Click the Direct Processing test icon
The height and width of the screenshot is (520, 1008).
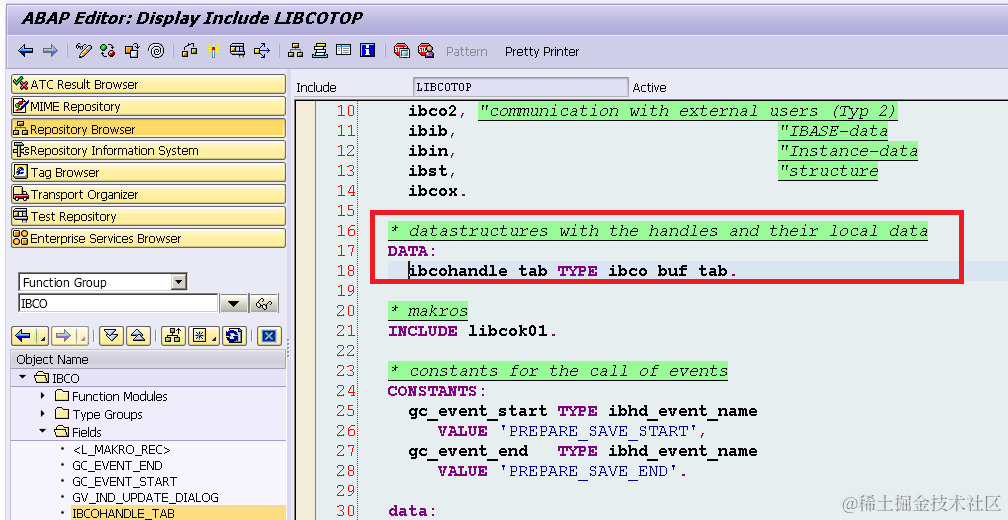237,51
